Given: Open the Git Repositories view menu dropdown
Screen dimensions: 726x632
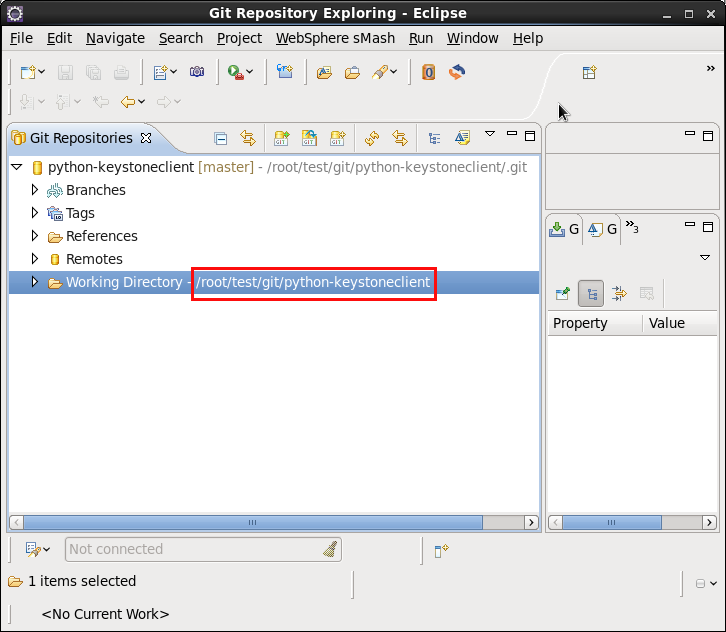Looking at the screenshot, I should coord(490,134).
